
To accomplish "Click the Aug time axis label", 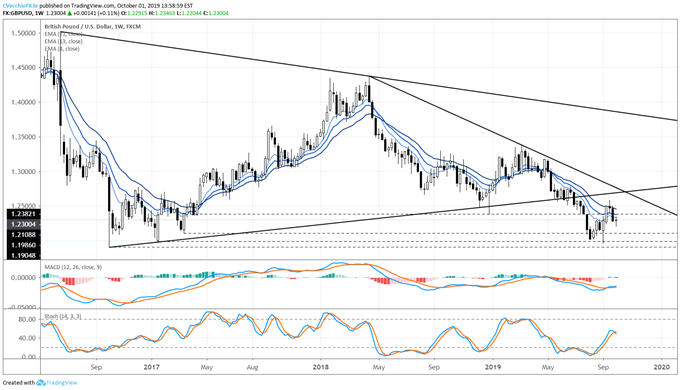I will [x=252, y=367].
